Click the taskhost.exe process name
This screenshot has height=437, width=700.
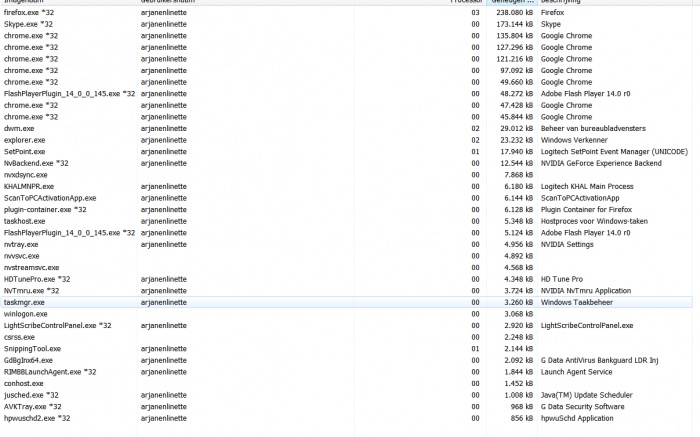(x=25, y=221)
